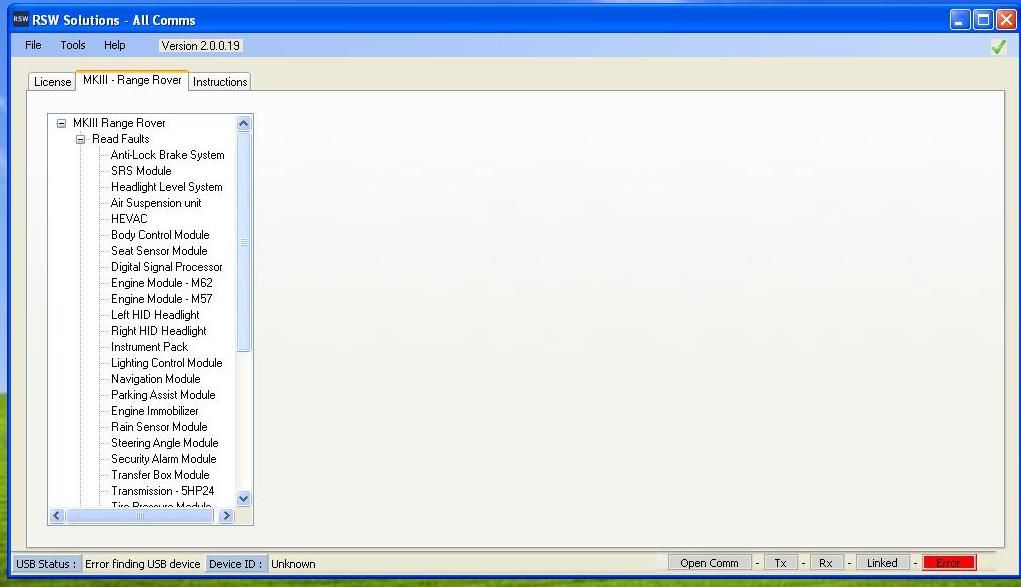Select Parking Assist Module entry
The image size is (1021, 587).
(x=163, y=395)
